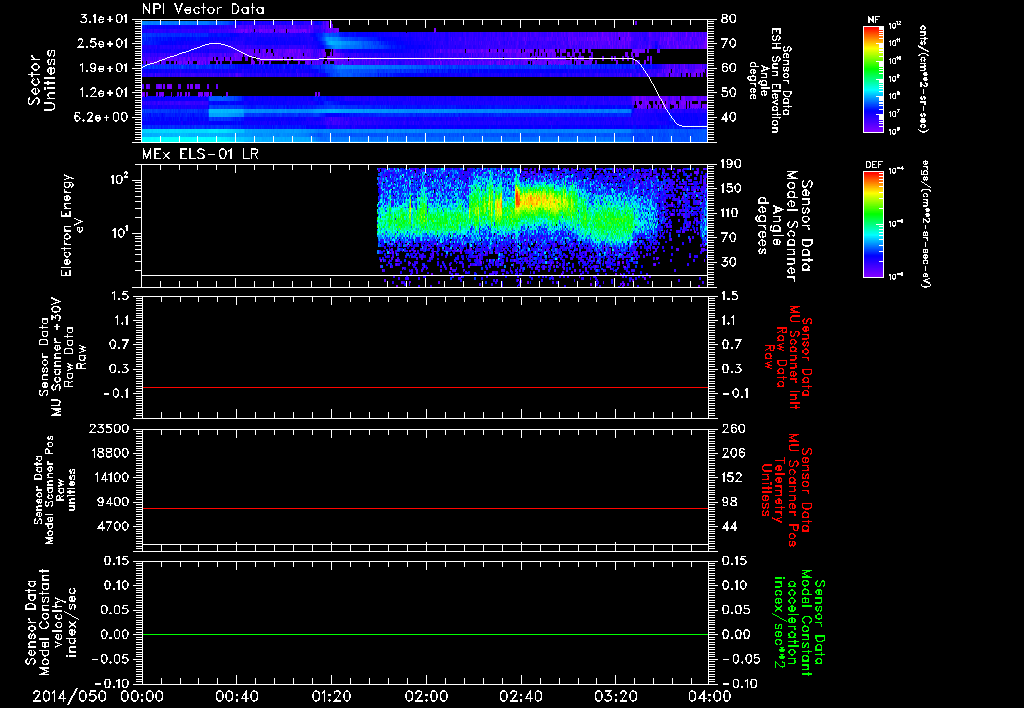Click the '260' telemetry axis tick
1024x708 pixels.
click(x=732, y=429)
